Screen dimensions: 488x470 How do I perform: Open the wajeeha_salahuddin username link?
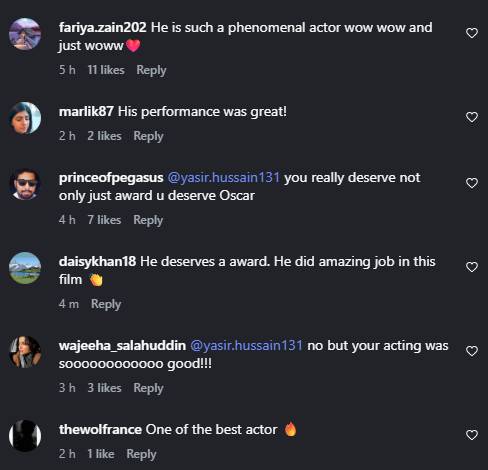[x=122, y=346]
